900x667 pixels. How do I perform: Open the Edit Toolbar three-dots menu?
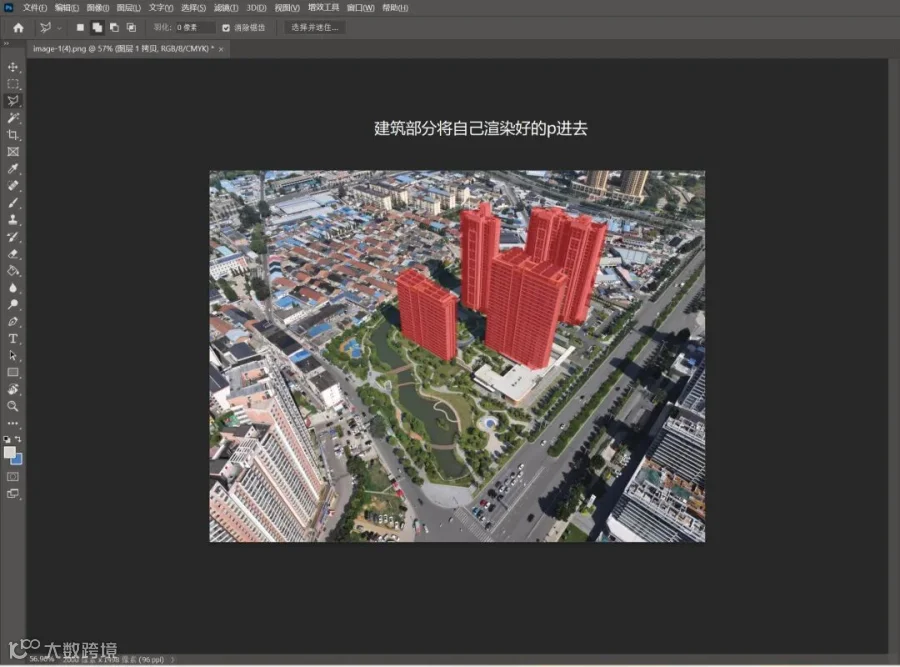(13, 423)
